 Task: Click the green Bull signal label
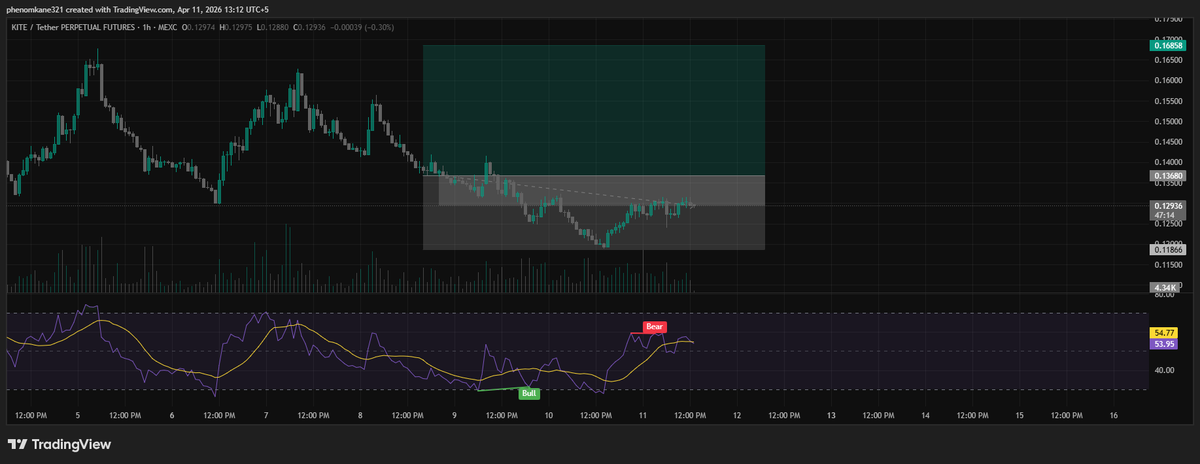click(529, 393)
